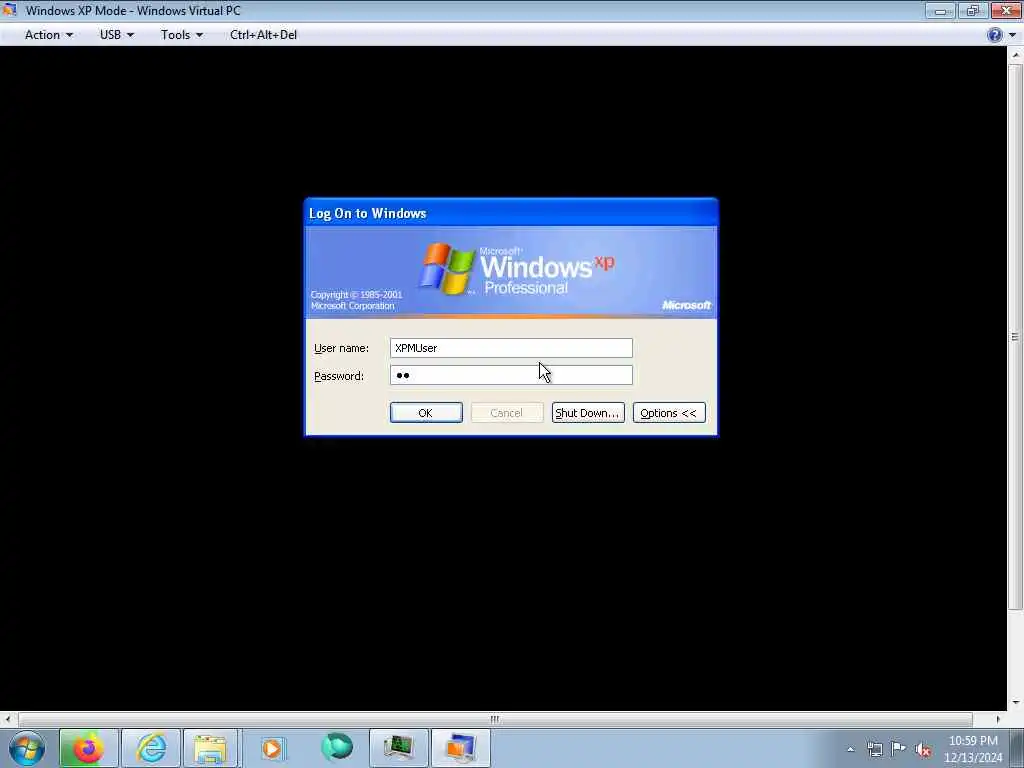Click the OK button to log on

pos(426,413)
